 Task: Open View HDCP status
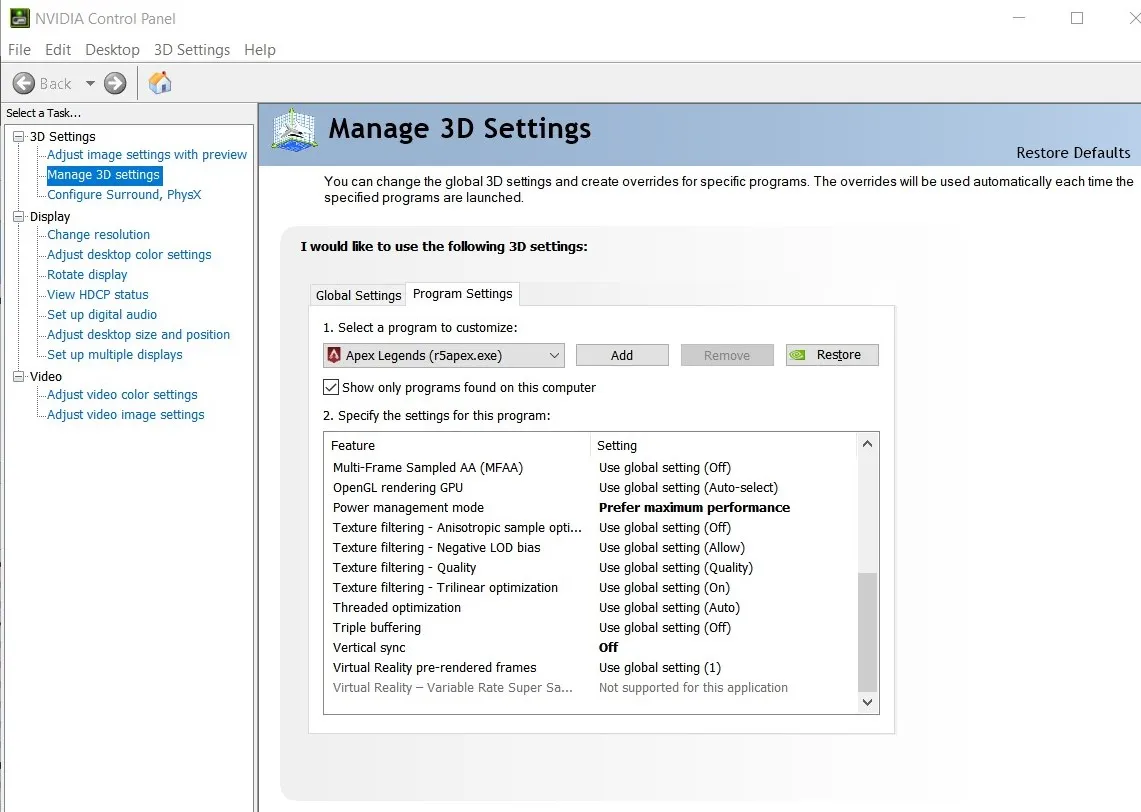click(x=98, y=295)
